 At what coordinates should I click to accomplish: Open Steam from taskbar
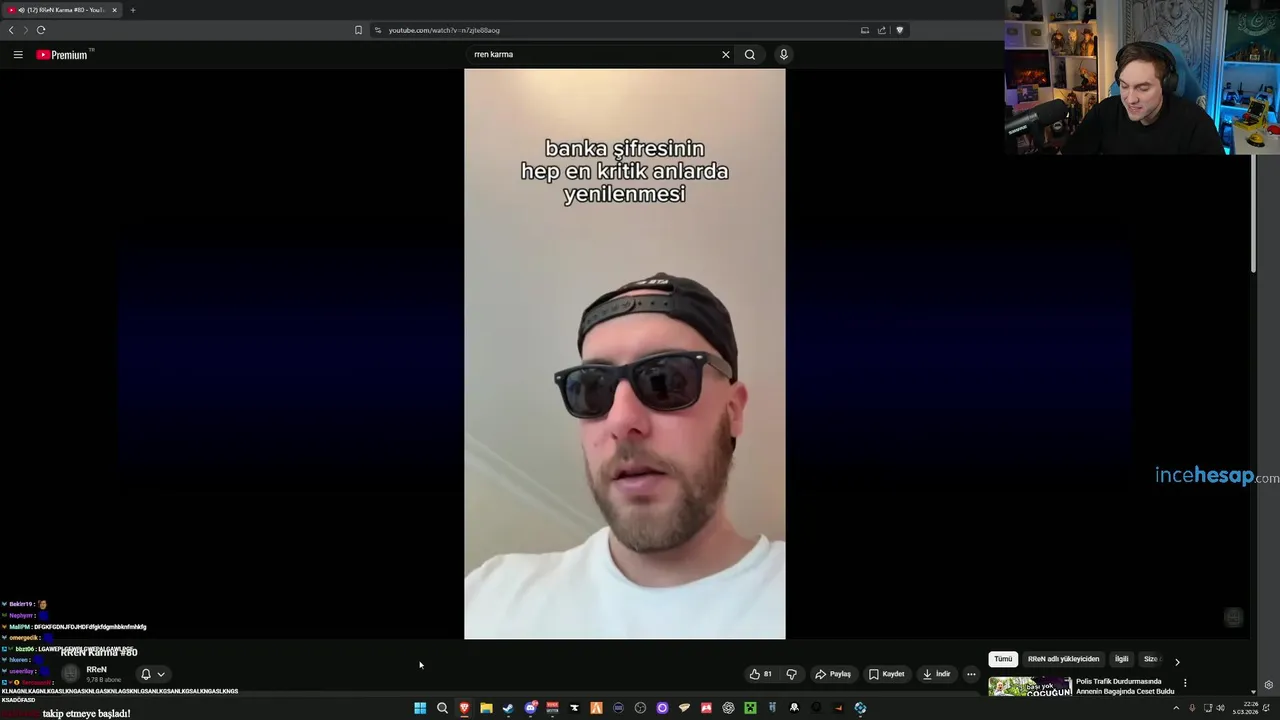(x=508, y=708)
